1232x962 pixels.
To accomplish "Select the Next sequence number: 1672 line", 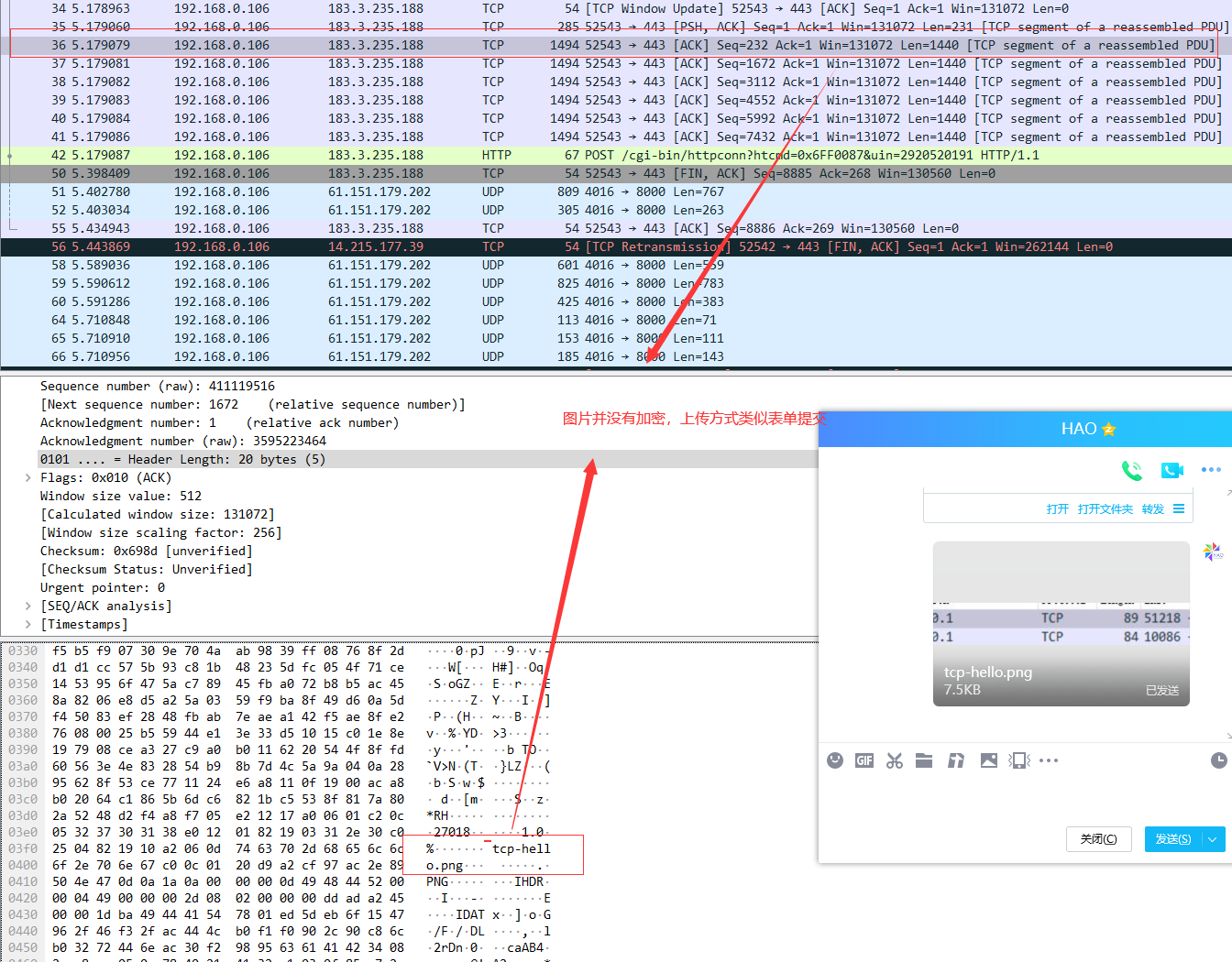I will (253, 404).
